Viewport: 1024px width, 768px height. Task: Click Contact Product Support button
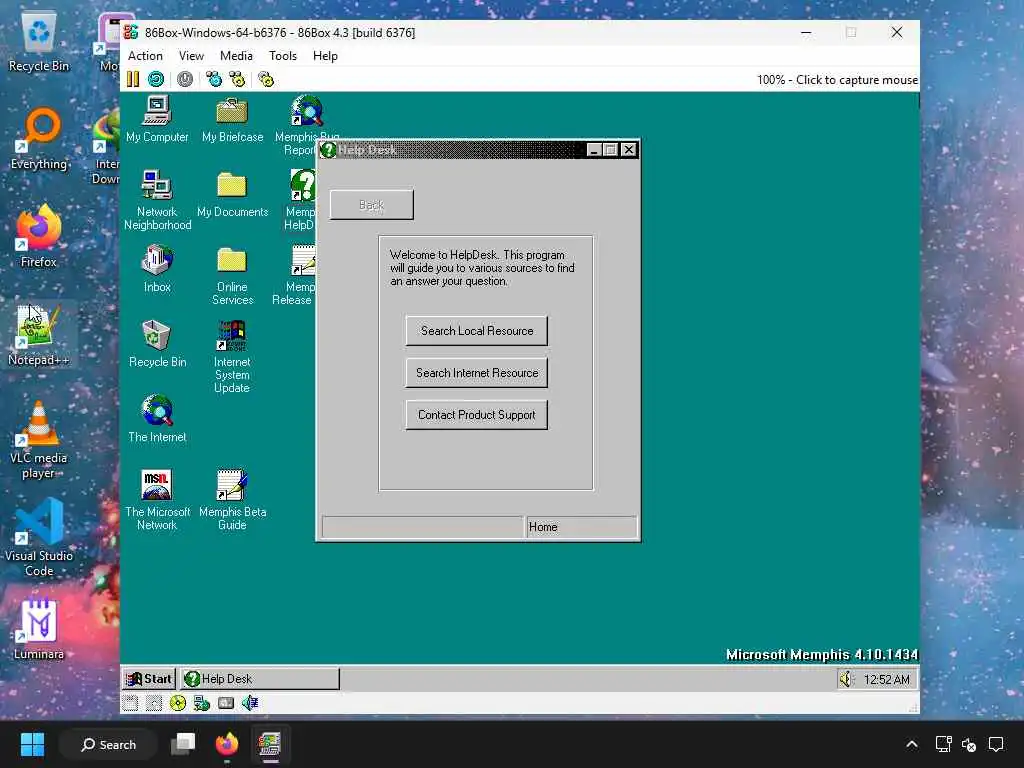(x=477, y=415)
